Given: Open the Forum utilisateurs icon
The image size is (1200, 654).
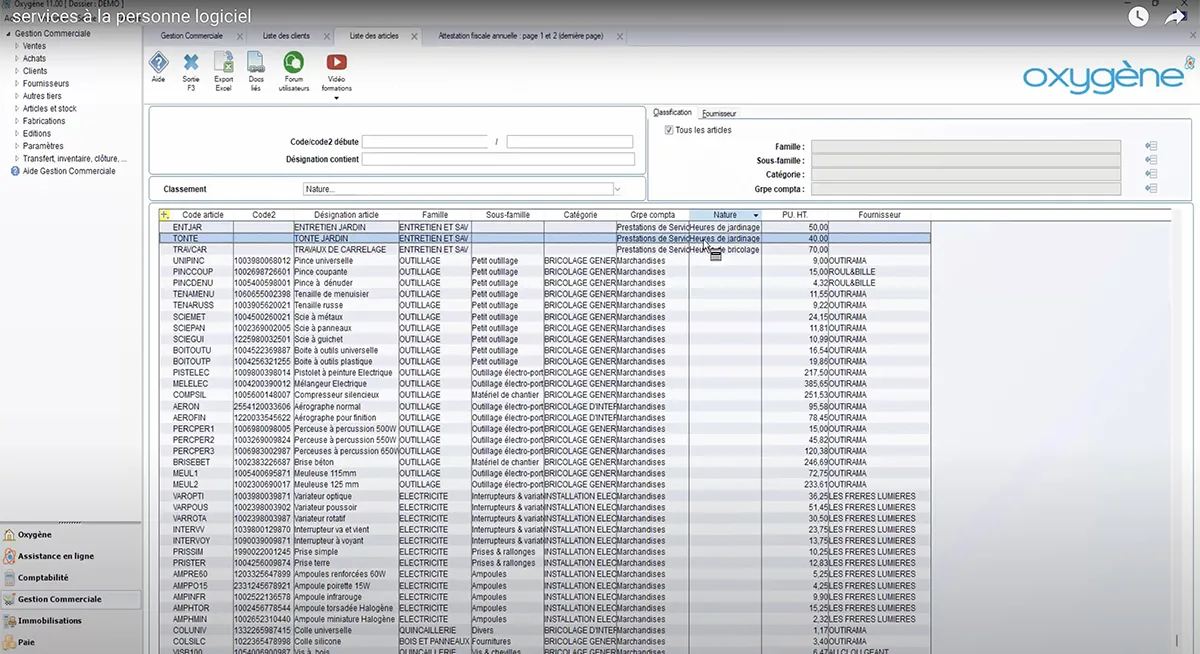Looking at the screenshot, I should 293,63.
